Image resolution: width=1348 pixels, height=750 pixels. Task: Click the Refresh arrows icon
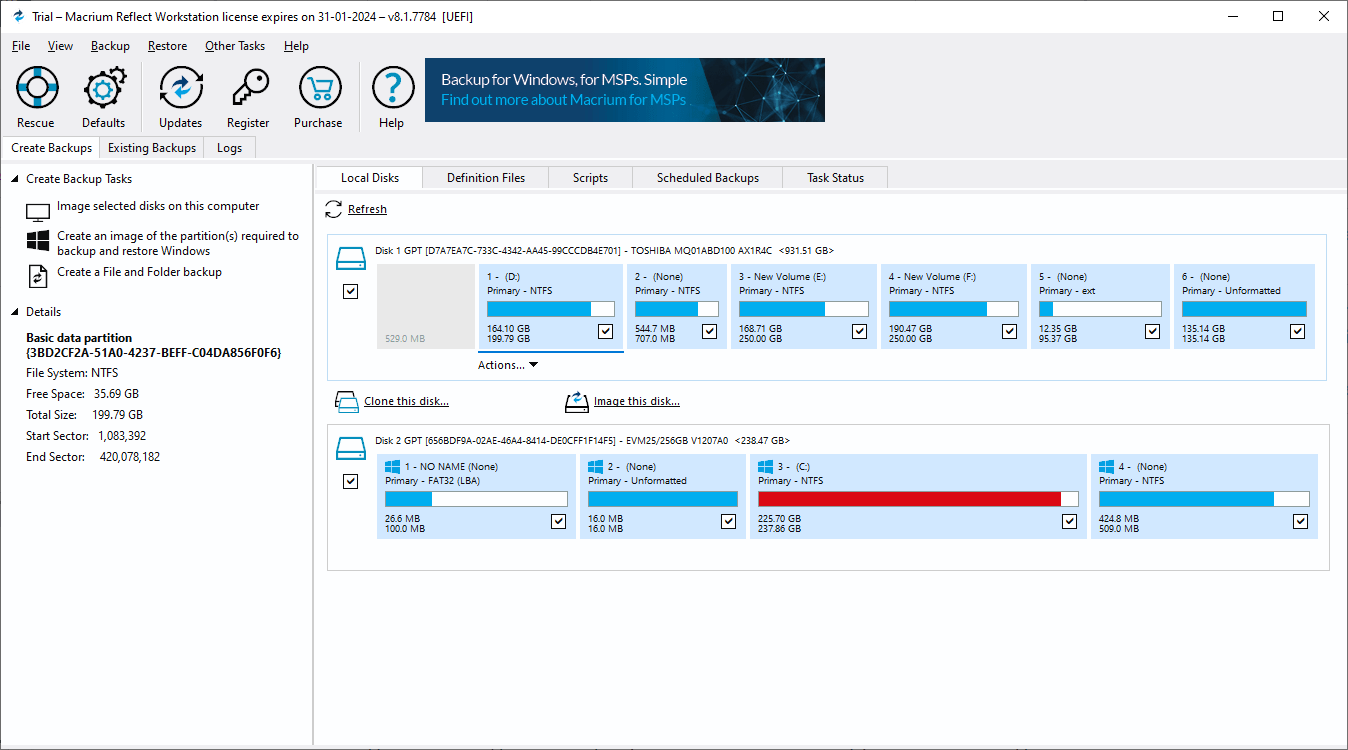point(334,209)
